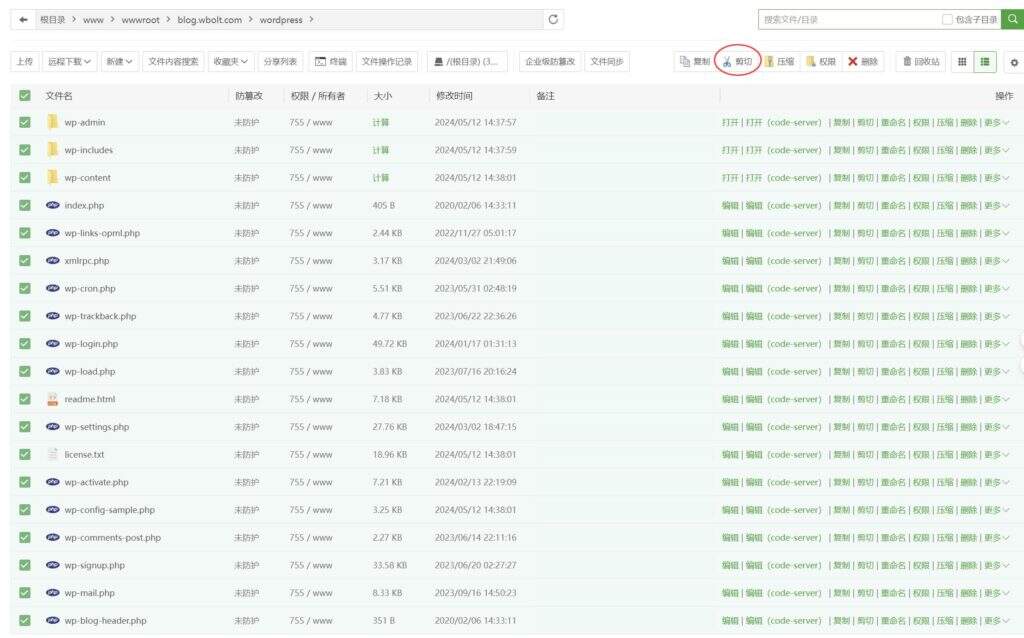Click the PHP icon beside wp-login.php
The height and width of the screenshot is (638, 1024).
click(53, 343)
